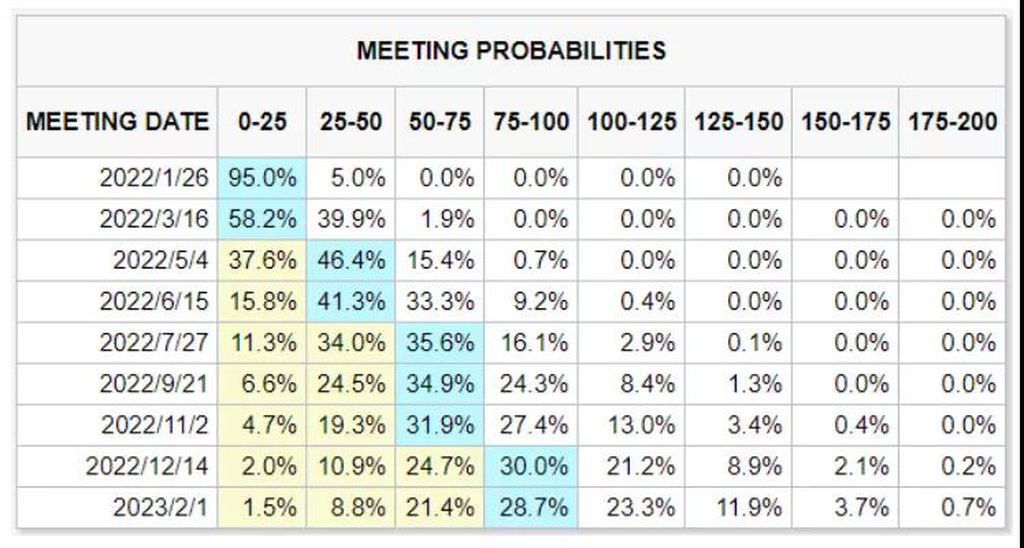Click the 175-200 column header

[x=952, y=121]
